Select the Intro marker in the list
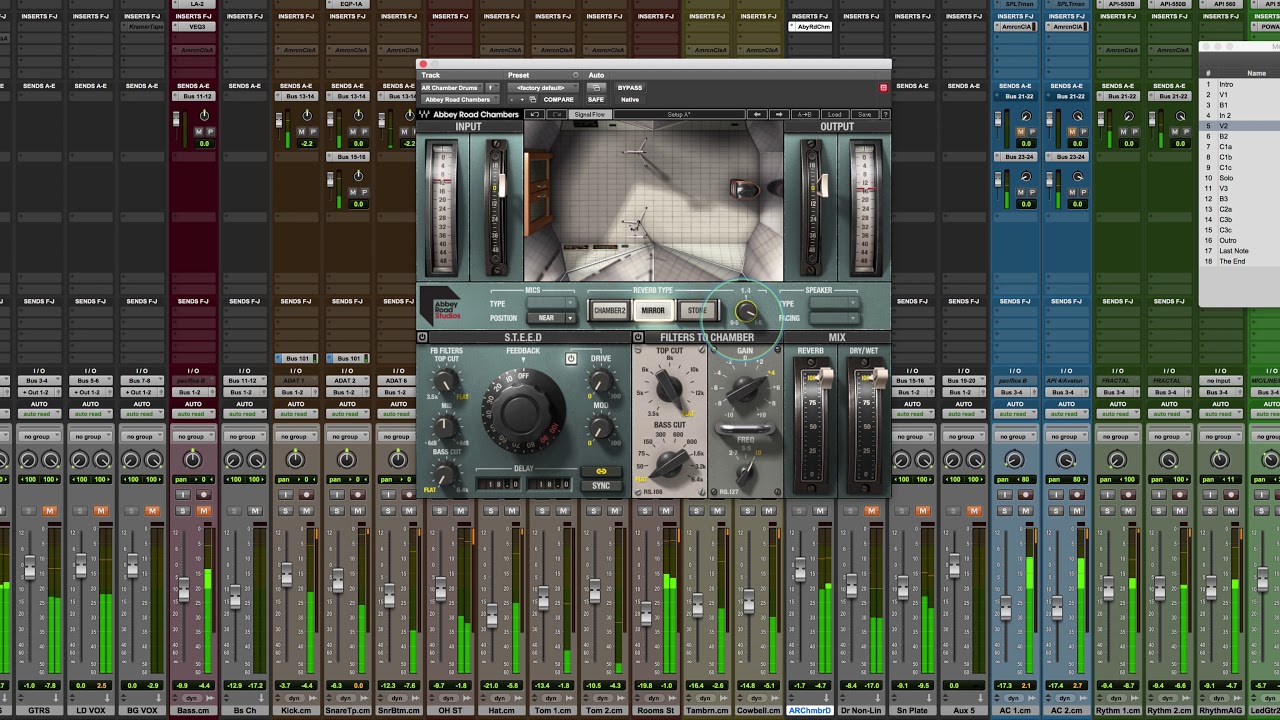The height and width of the screenshot is (720, 1280). 1226,84
